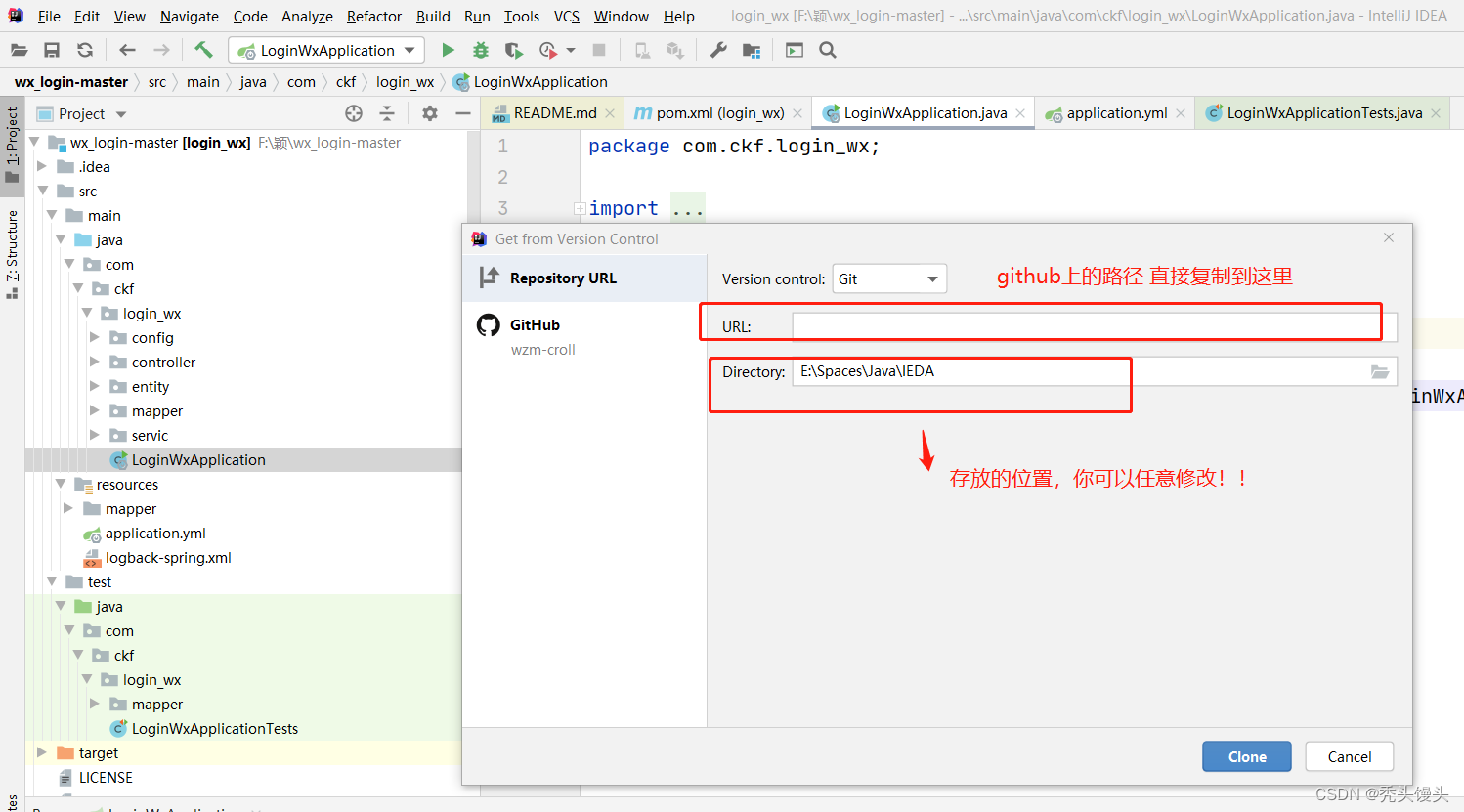1464x812 pixels.
Task: Select the resources folder
Action: pyautogui.click(x=127, y=485)
